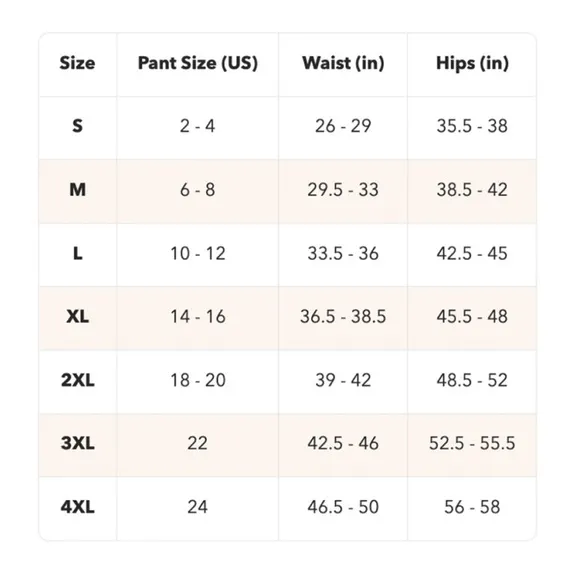This screenshot has height=580, width=580.
Task: Select pant size 24 cell
Action: (x=197, y=507)
